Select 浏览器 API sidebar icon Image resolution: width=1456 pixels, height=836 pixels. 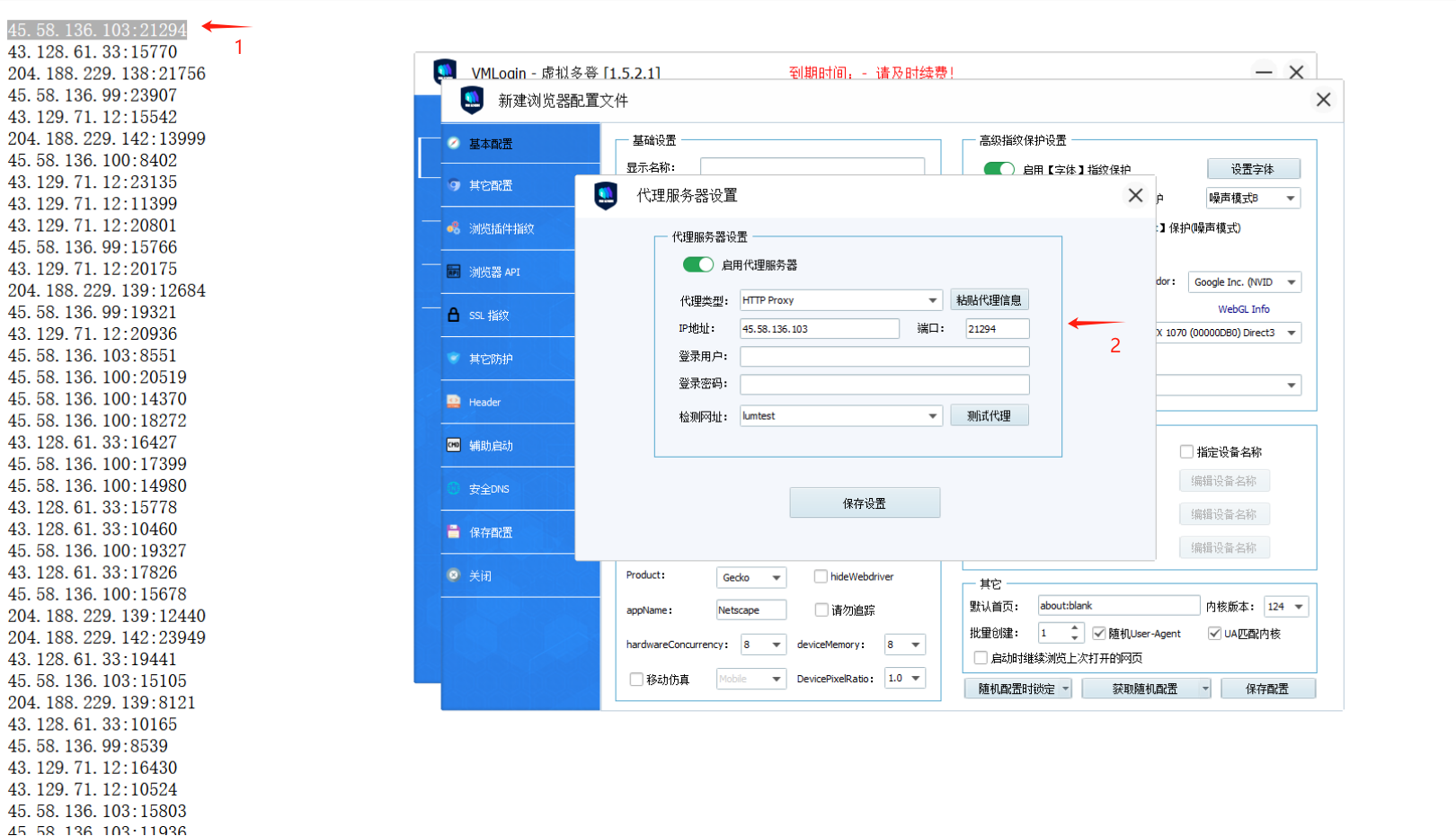tap(454, 271)
